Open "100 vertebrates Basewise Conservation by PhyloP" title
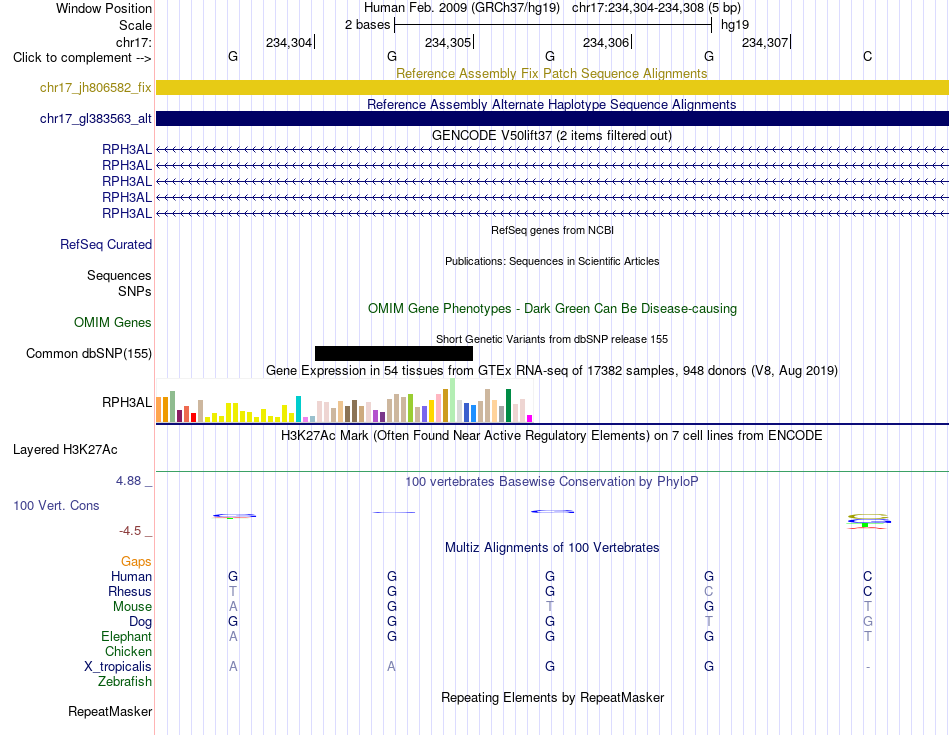The height and width of the screenshot is (735, 950). [x=551, y=482]
